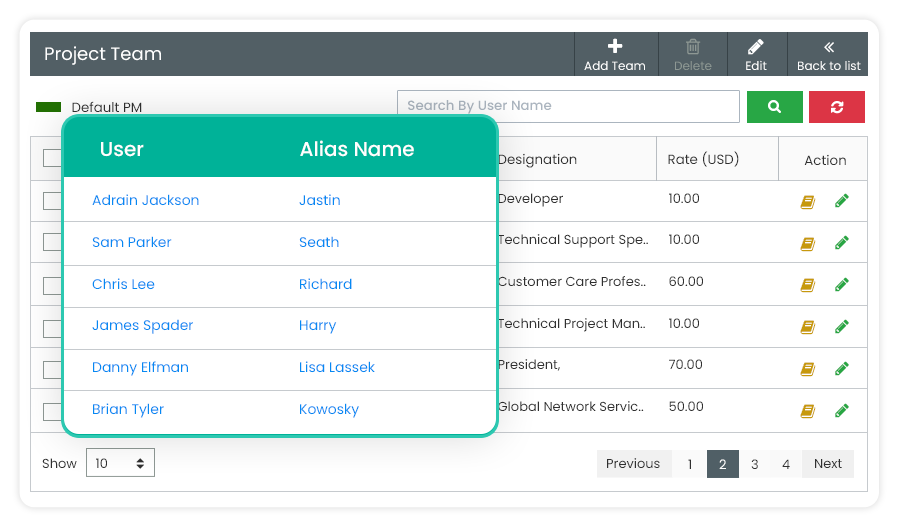Screen dimensions: 900x518
Task: Open yellow book icon in Global Network row
Action: pyautogui.click(x=808, y=411)
